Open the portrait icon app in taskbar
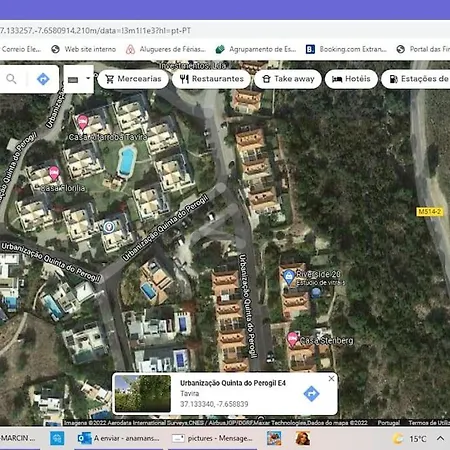Image resolution: width=450 pixels, height=450 pixels. 303,438
